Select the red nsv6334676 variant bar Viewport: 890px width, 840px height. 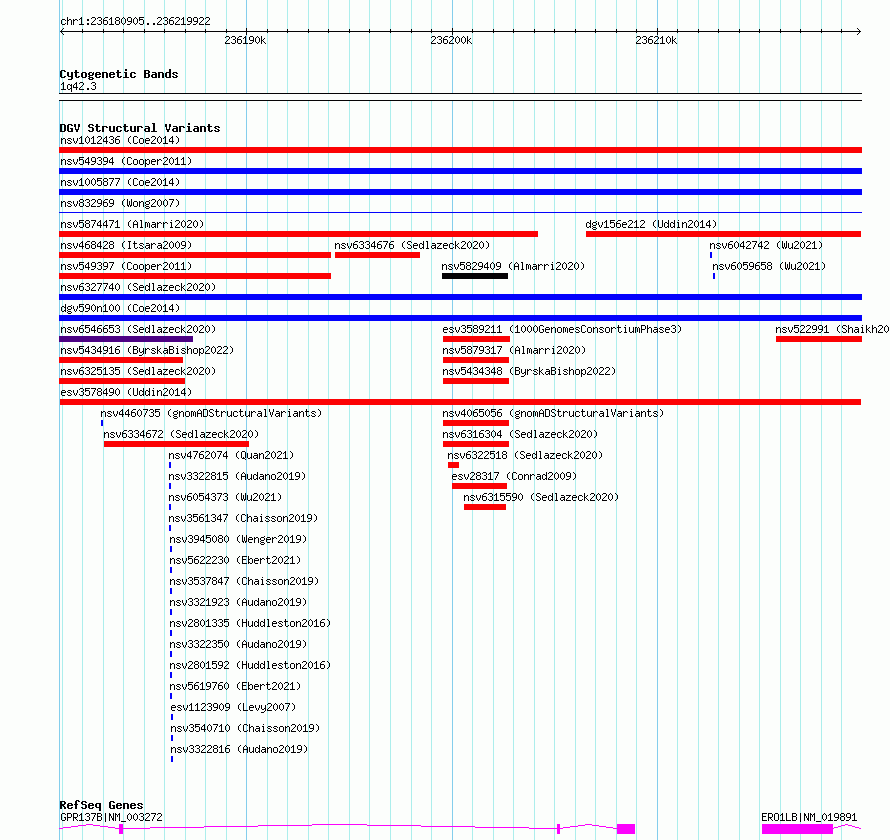click(x=377, y=255)
